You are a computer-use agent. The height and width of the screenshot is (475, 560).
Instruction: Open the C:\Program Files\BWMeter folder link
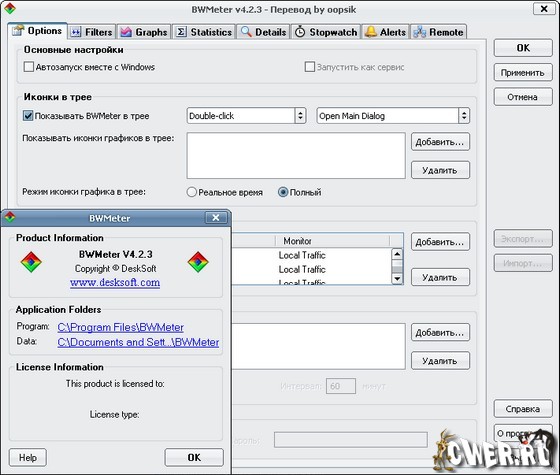click(x=120, y=327)
